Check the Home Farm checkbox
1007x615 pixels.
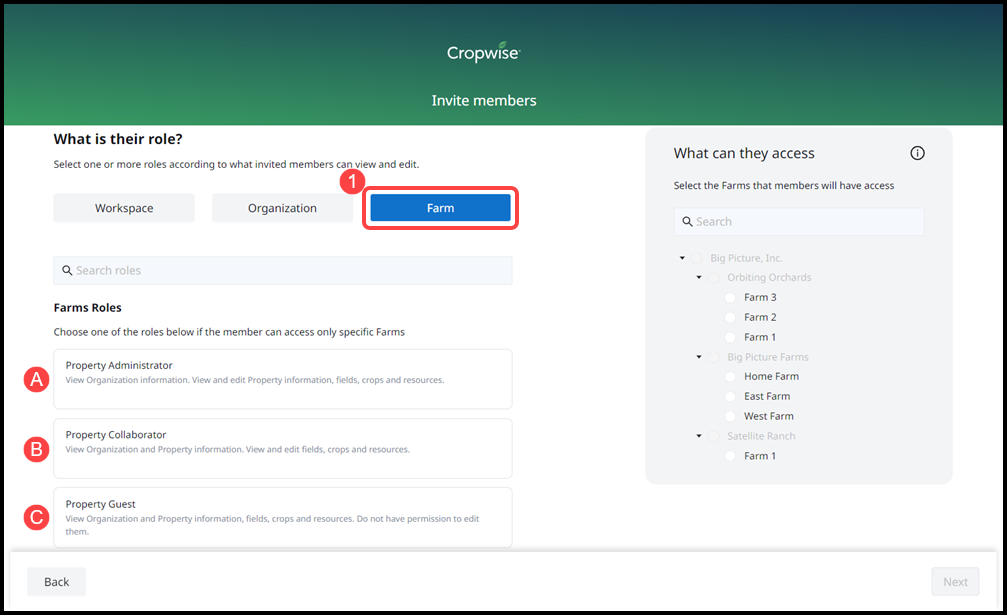pyautogui.click(x=730, y=377)
